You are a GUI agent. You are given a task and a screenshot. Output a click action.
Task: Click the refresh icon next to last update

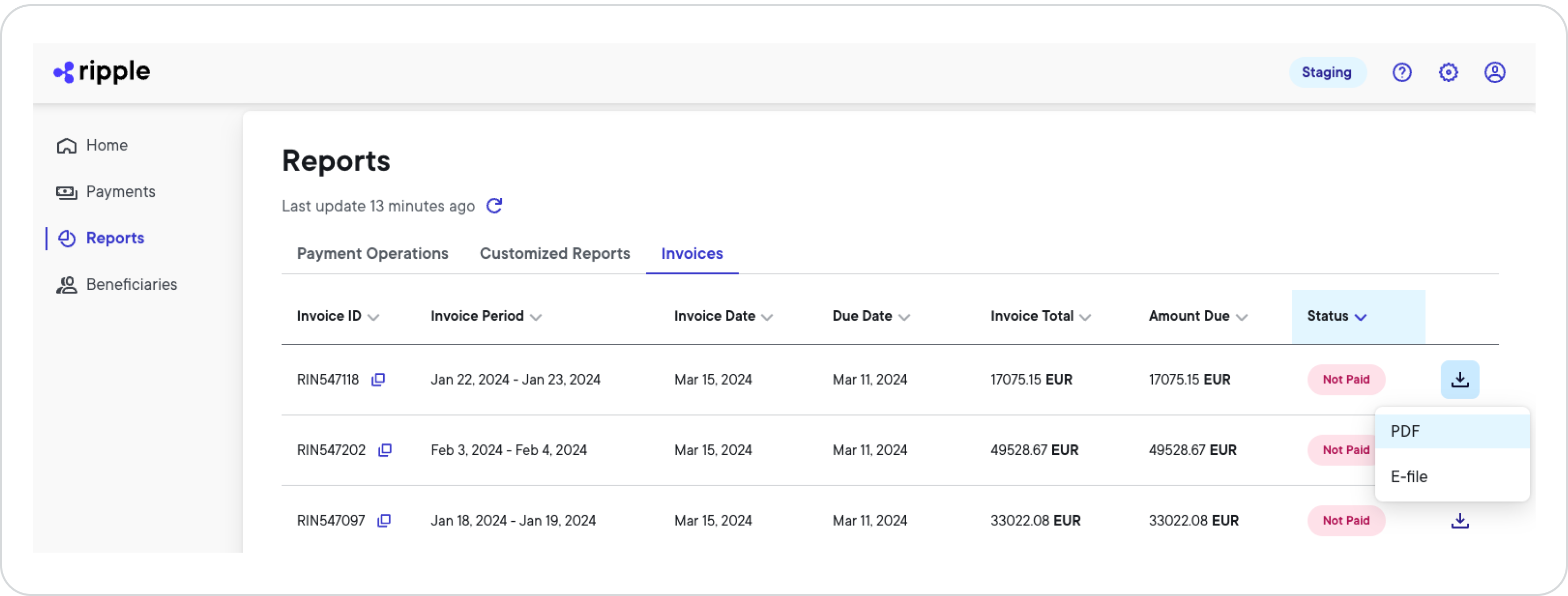[x=494, y=206]
